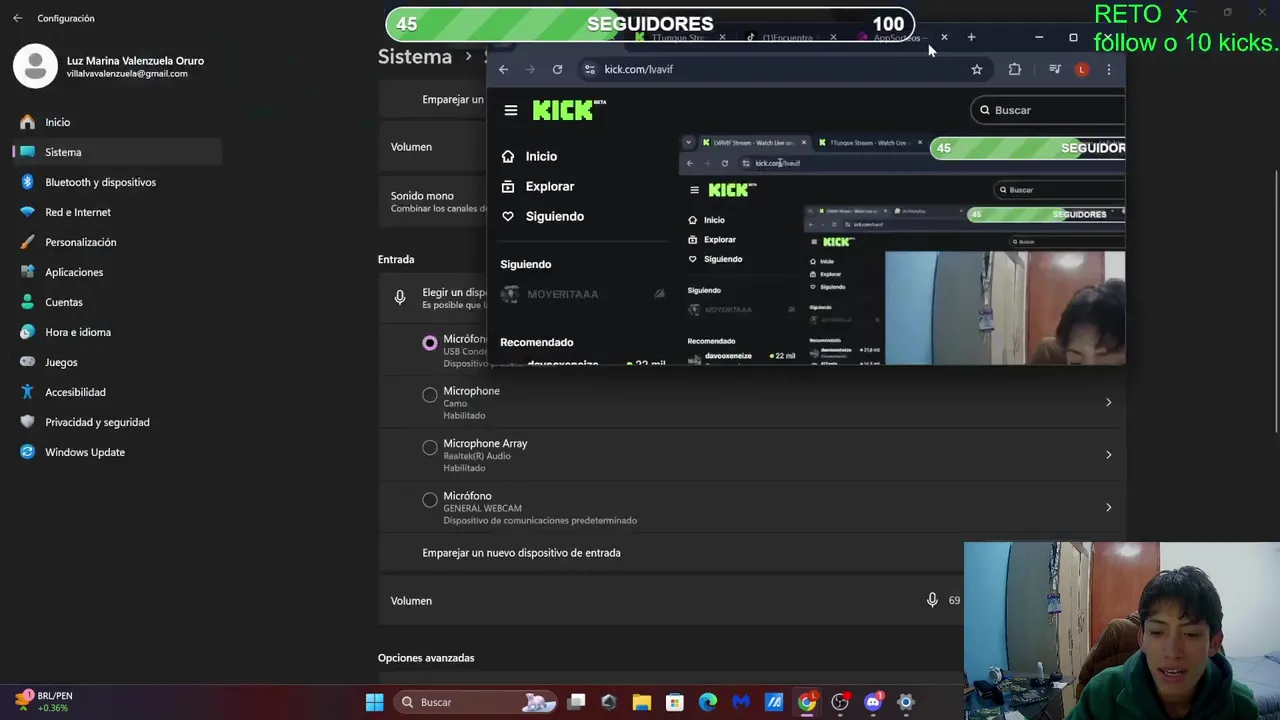Open Bluetooth y dispositivos settings
1280x720 pixels.
[x=118, y=182]
